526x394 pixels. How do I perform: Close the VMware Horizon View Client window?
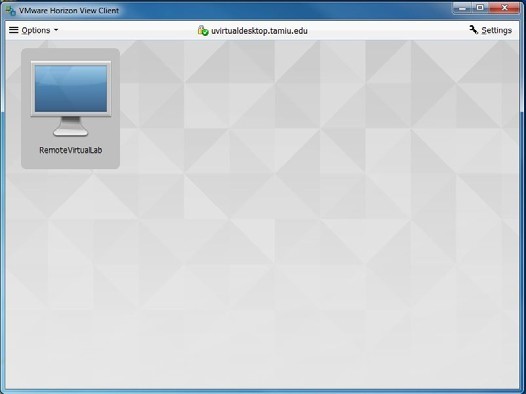(504, 8)
